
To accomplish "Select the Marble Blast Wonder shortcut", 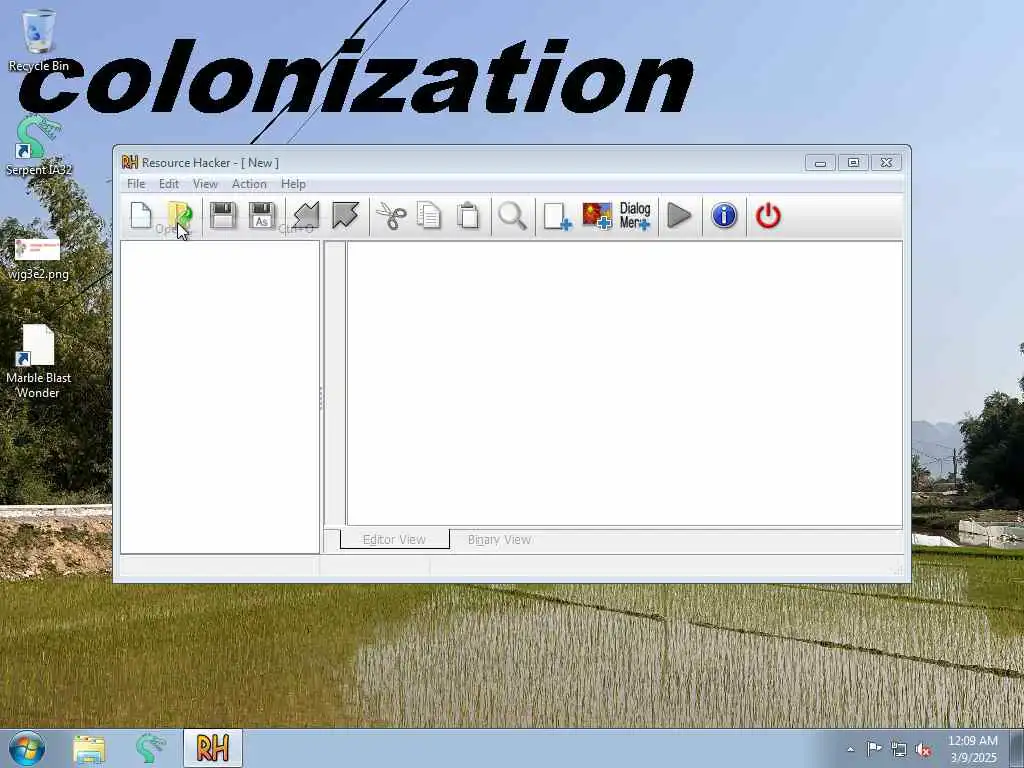I will coord(39,361).
